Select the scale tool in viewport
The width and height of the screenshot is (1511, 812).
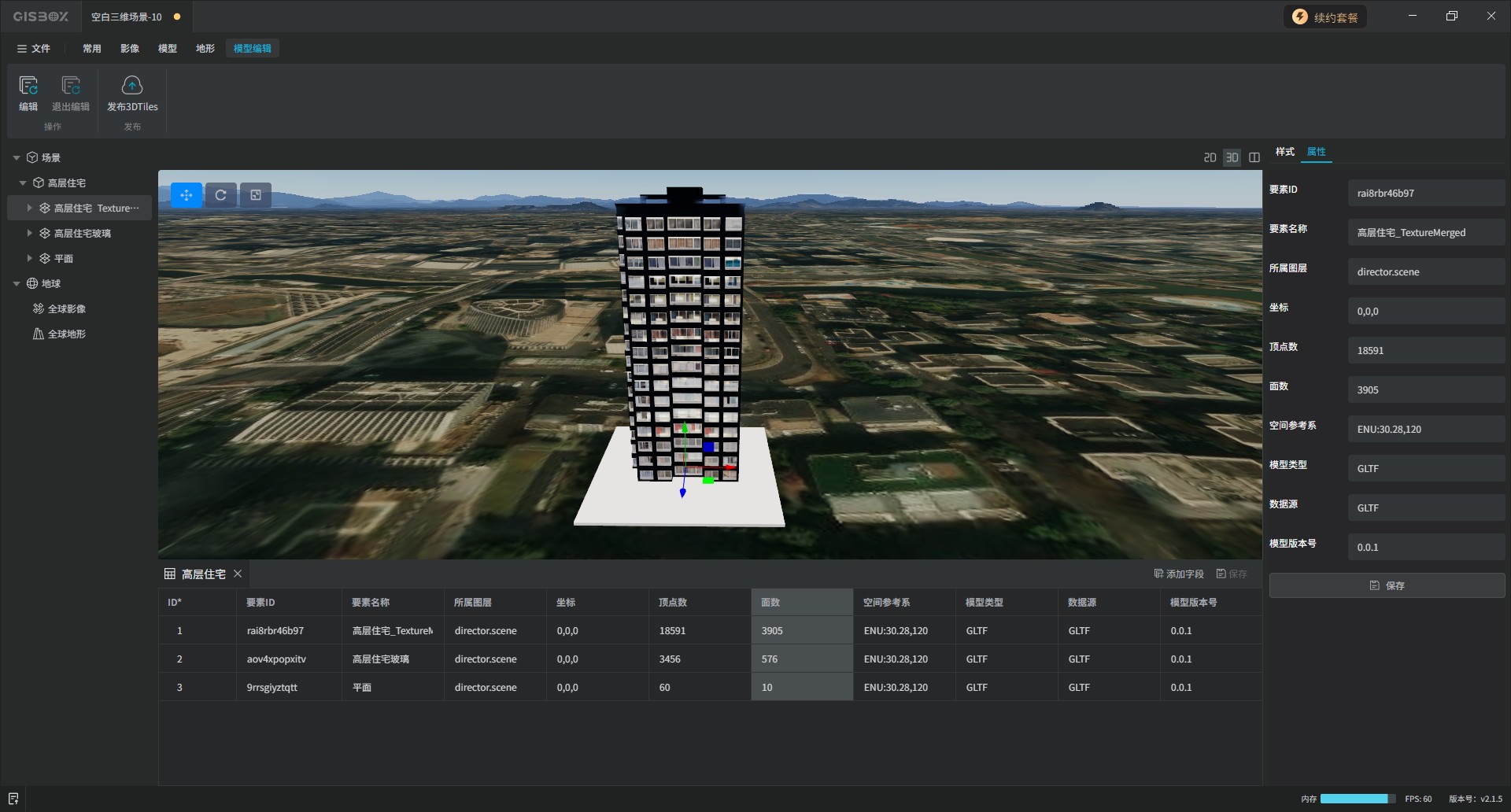tap(256, 195)
